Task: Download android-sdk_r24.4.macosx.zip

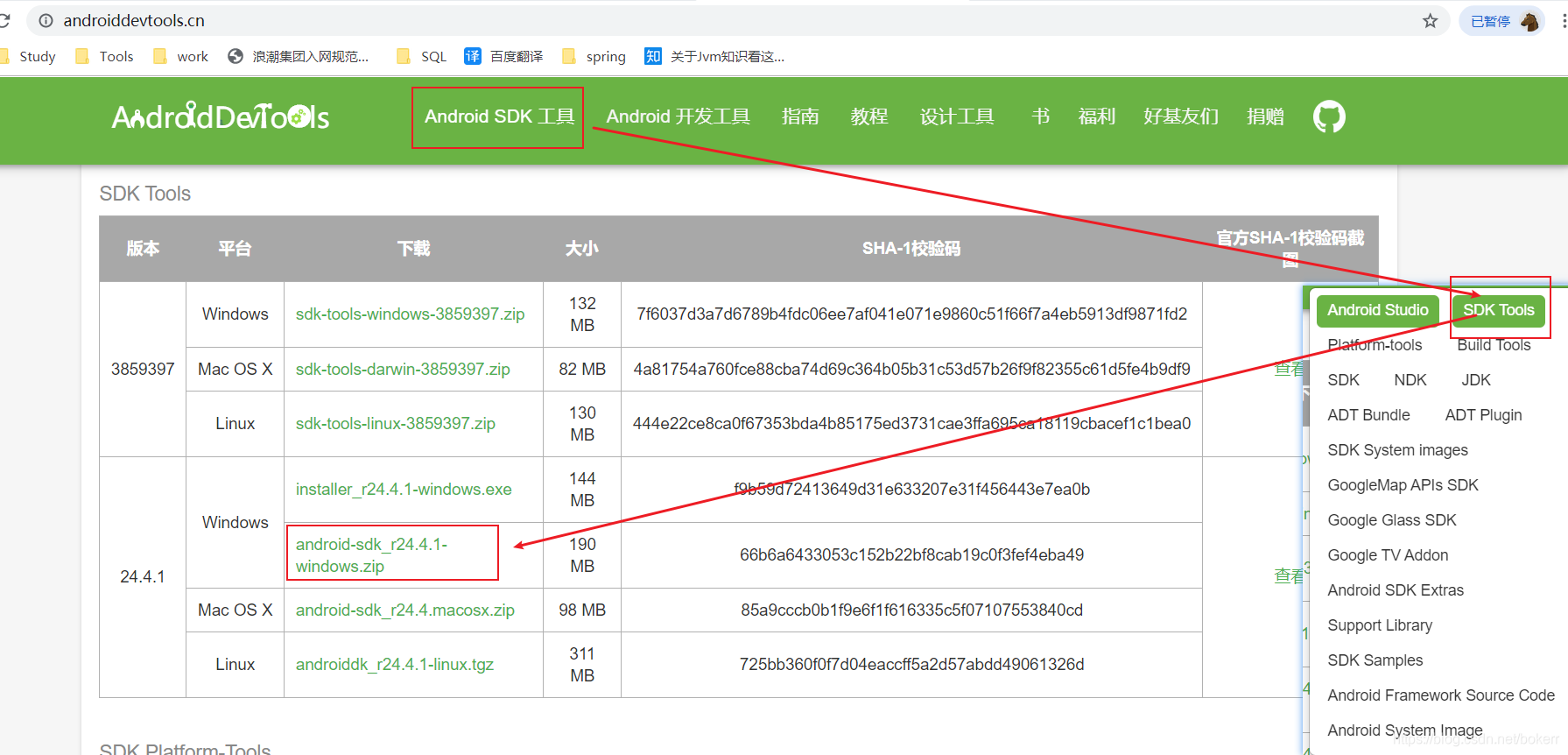Action: [x=404, y=610]
